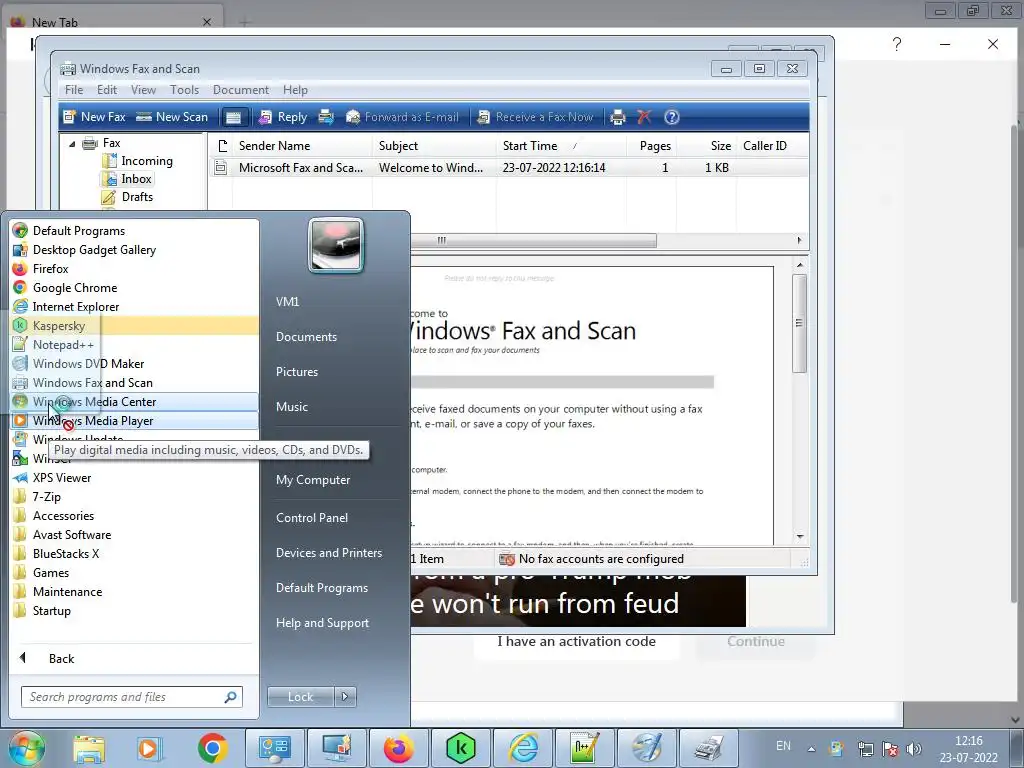Image resolution: width=1024 pixels, height=768 pixels.
Task: Click Forward as E-mail in toolbar
Action: (x=402, y=117)
